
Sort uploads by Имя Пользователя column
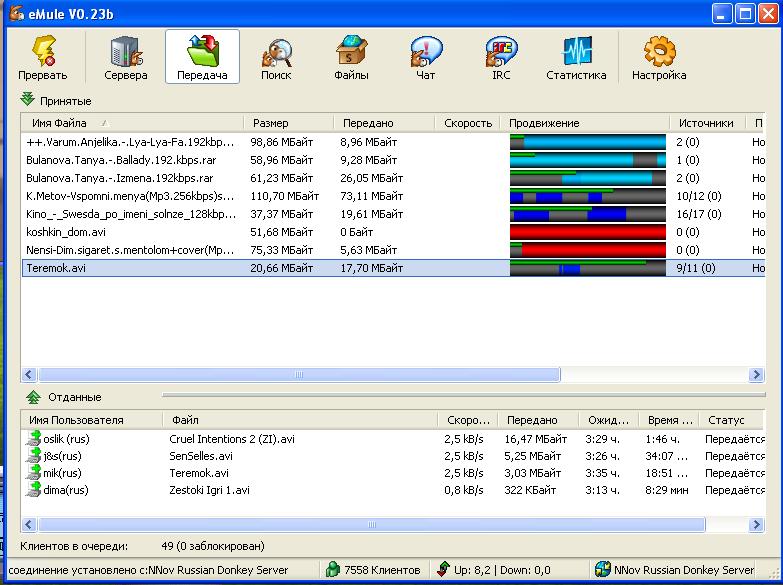click(x=92, y=420)
